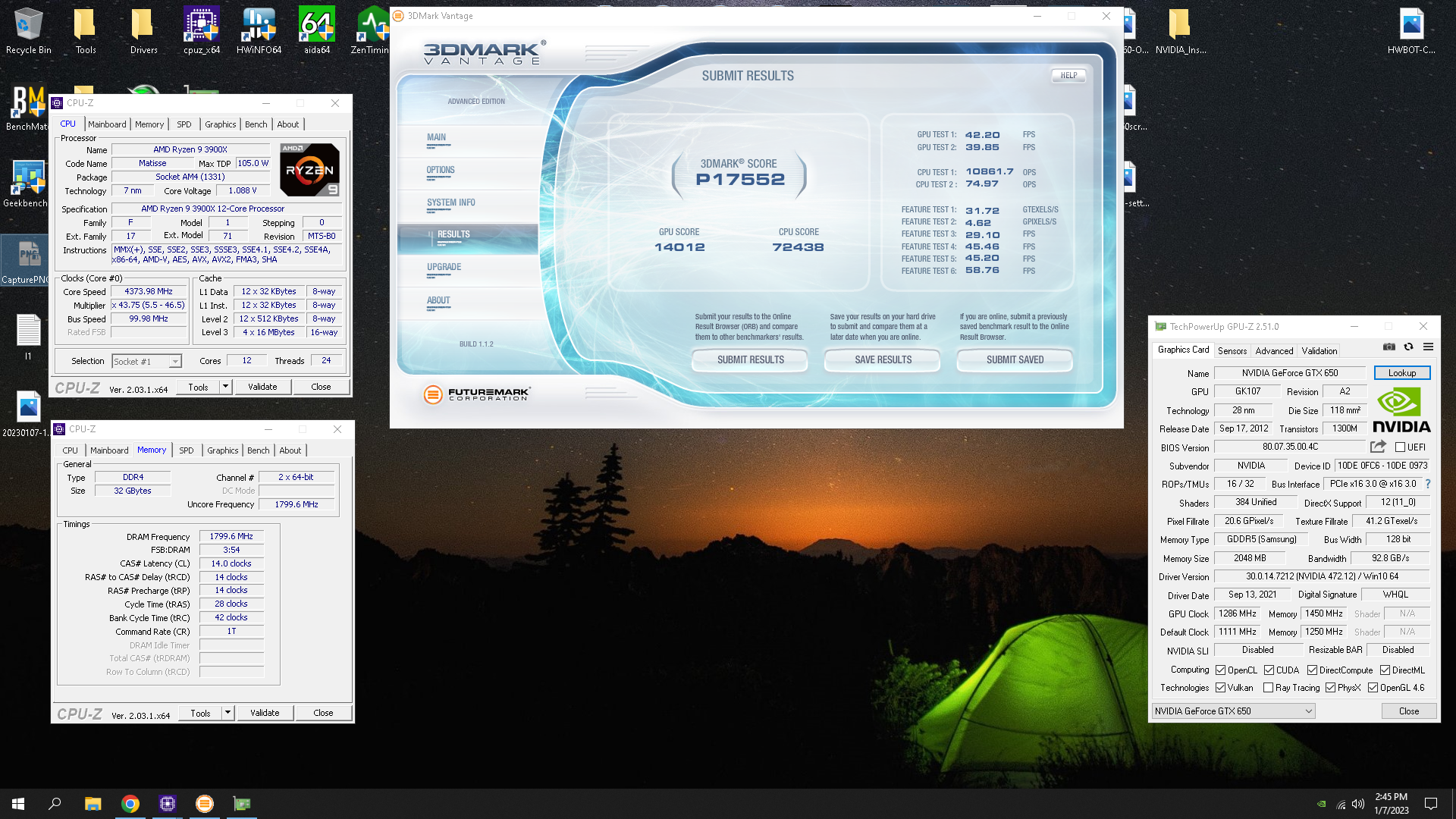Click Validate in the upper CPU-Z window
This screenshot has width=1456, height=819.
[x=262, y=387]
